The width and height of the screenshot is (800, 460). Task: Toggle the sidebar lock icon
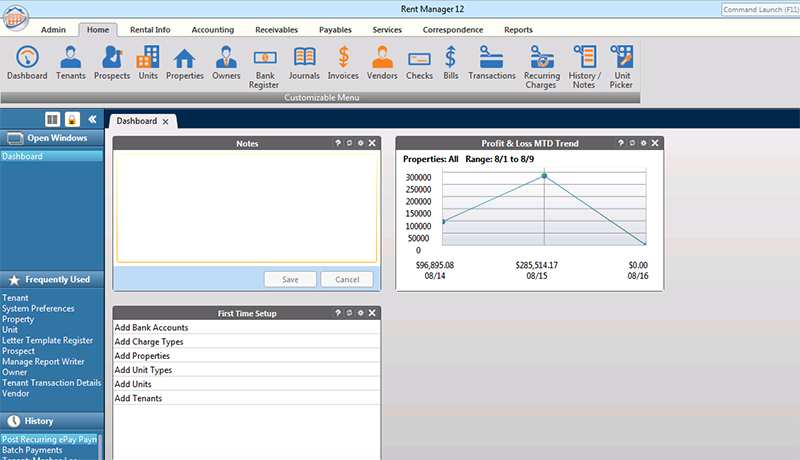[x=72, y=120]
